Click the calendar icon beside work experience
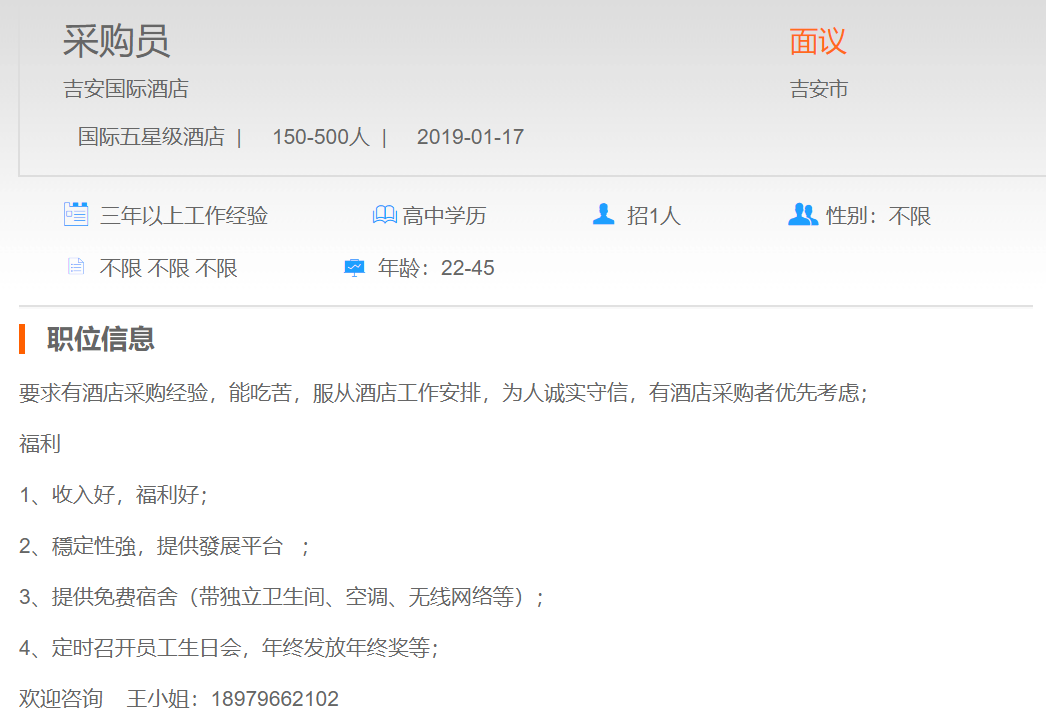The image size is (1046, 721). [76, 214]
